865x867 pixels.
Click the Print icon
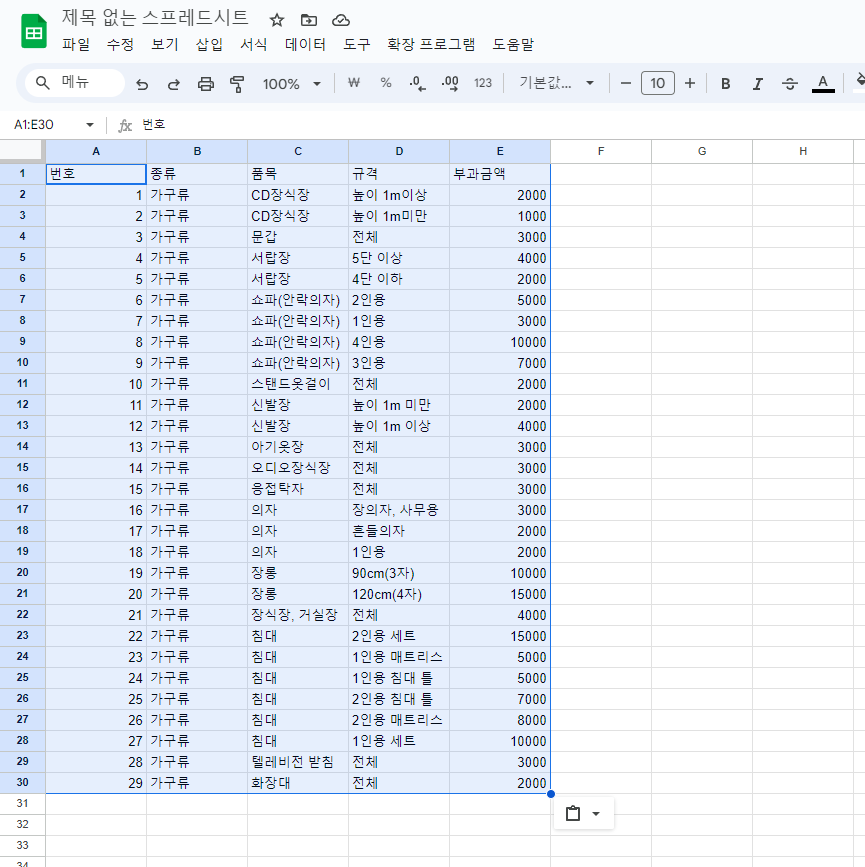(x=207, y=83)
